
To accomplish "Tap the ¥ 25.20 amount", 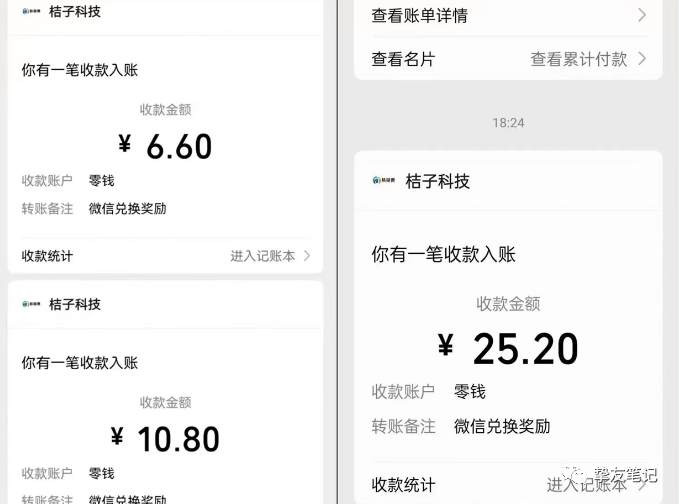I will point(508,349).
